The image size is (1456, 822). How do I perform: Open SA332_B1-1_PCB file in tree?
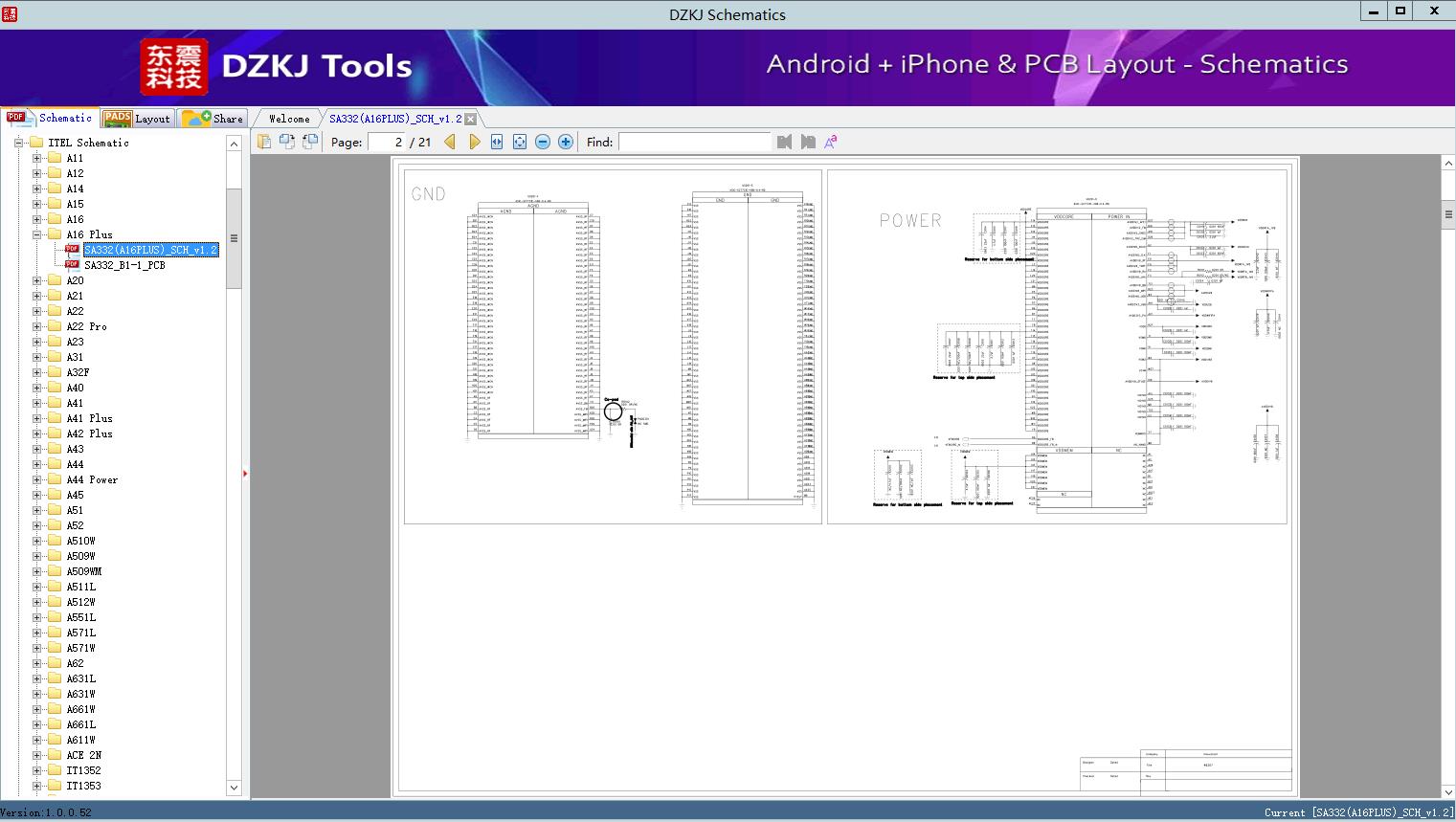[124, 265]
